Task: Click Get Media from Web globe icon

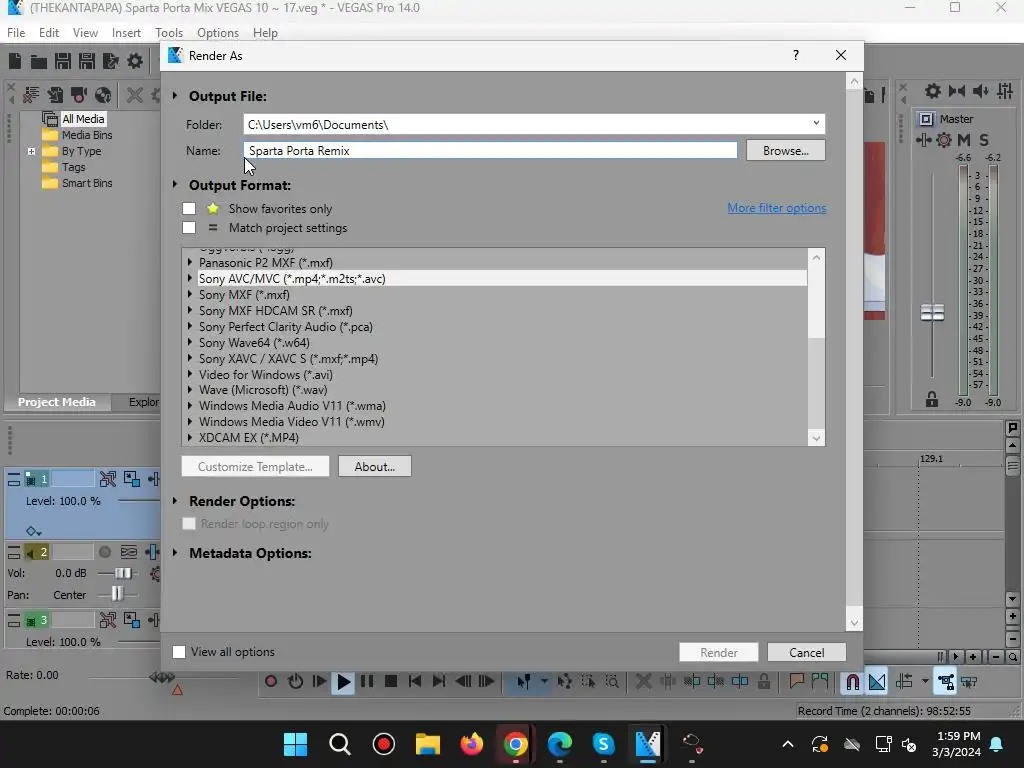Action: coord(103,95)
